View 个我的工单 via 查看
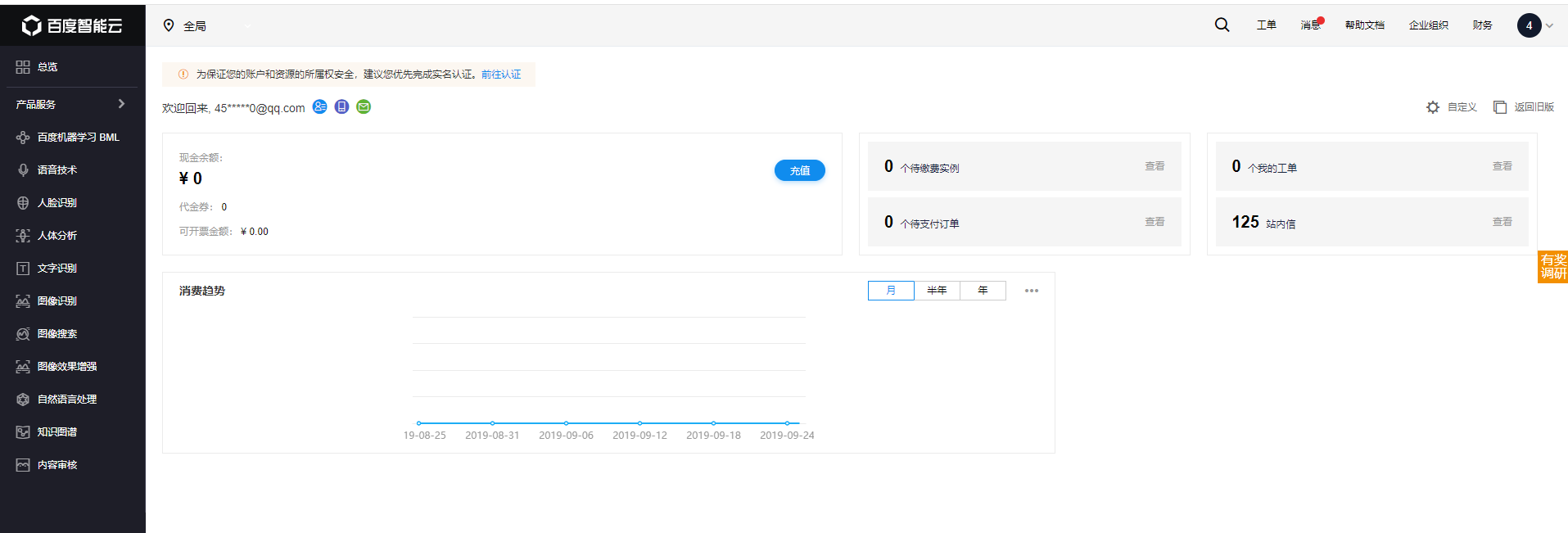 (x=1502, y=166)
